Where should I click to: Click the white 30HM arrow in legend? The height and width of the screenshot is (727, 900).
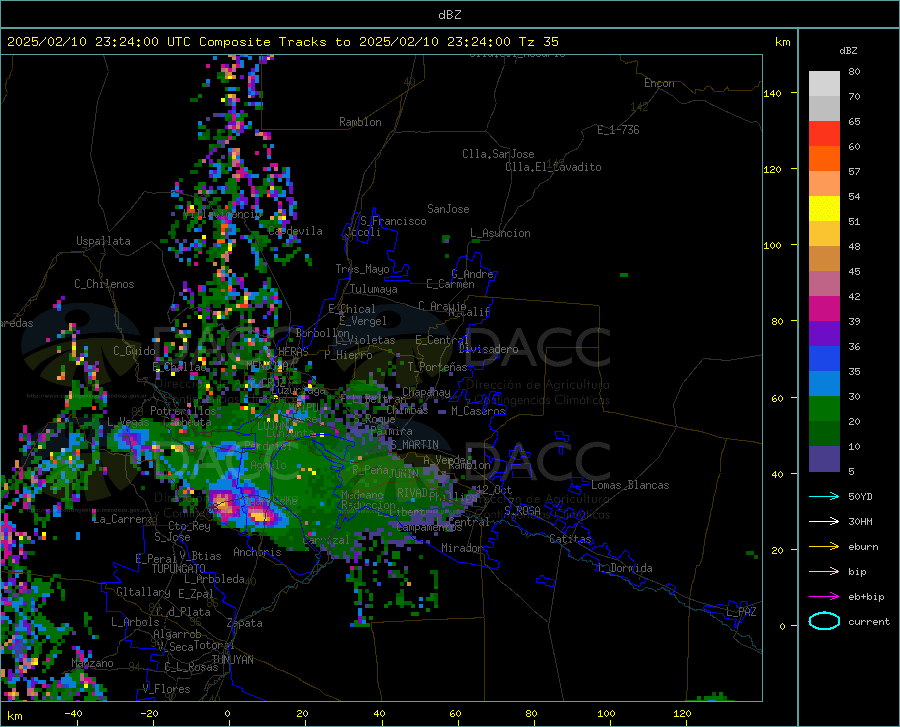824,521
